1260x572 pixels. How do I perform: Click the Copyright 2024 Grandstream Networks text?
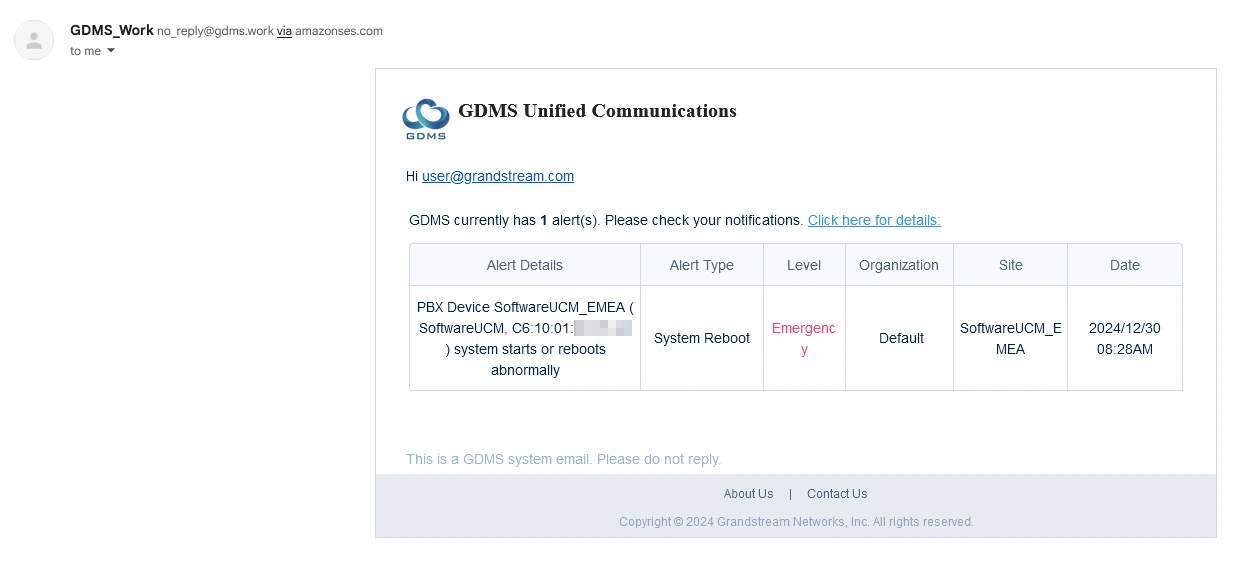(x=796, y=522)
